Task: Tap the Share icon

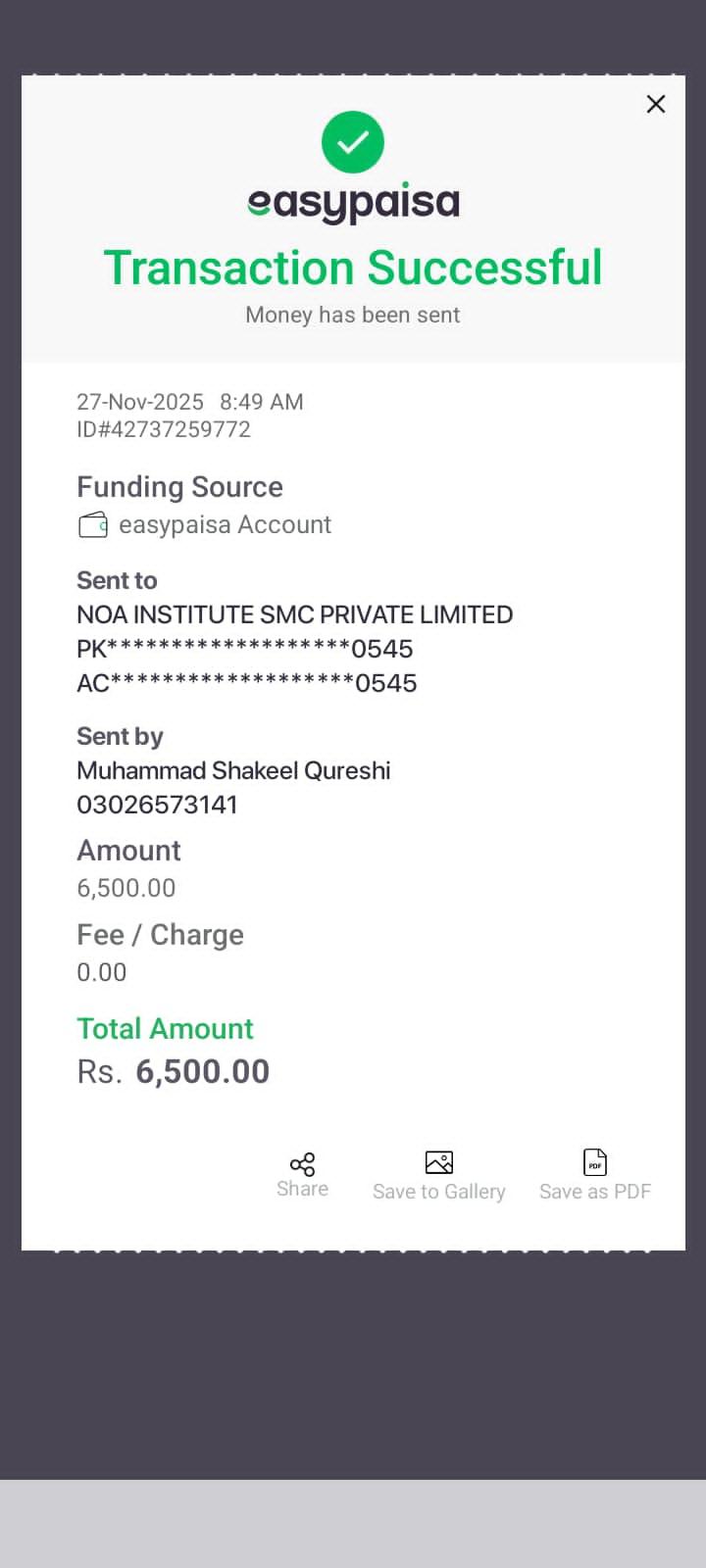Action: point(302,1164)
